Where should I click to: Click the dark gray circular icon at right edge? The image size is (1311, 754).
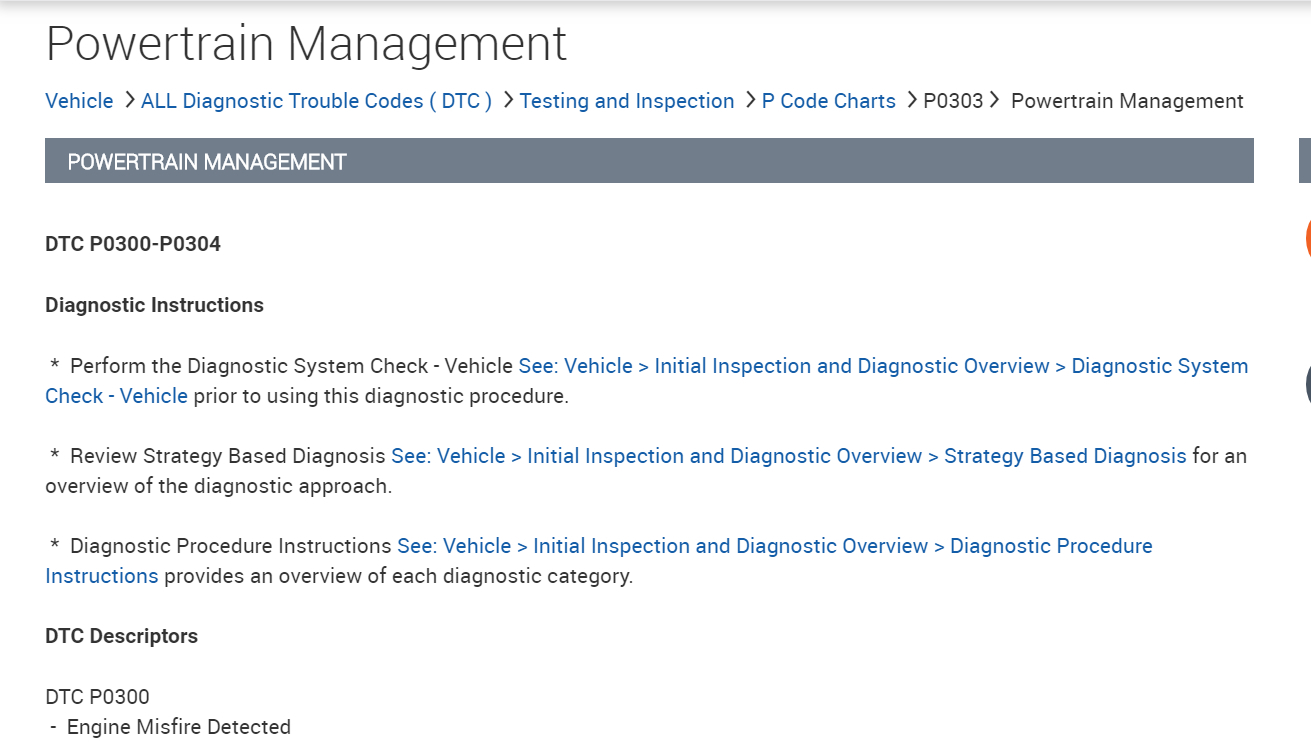click(x=1307, y=385)
